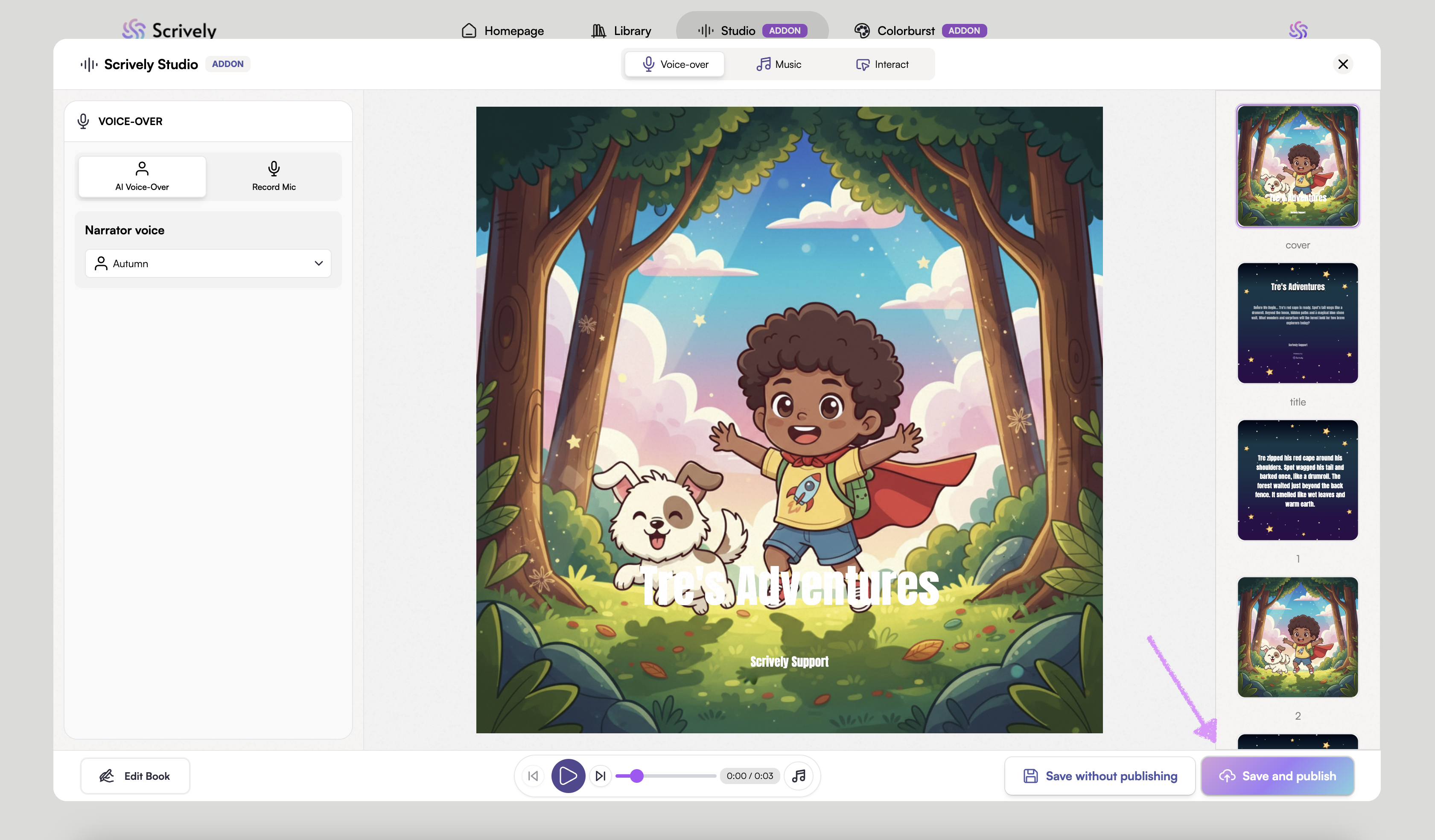The height and width of the screenshot is (840, 1435).
Task: Click the Save and publish button
Action: pos(1277,776)
